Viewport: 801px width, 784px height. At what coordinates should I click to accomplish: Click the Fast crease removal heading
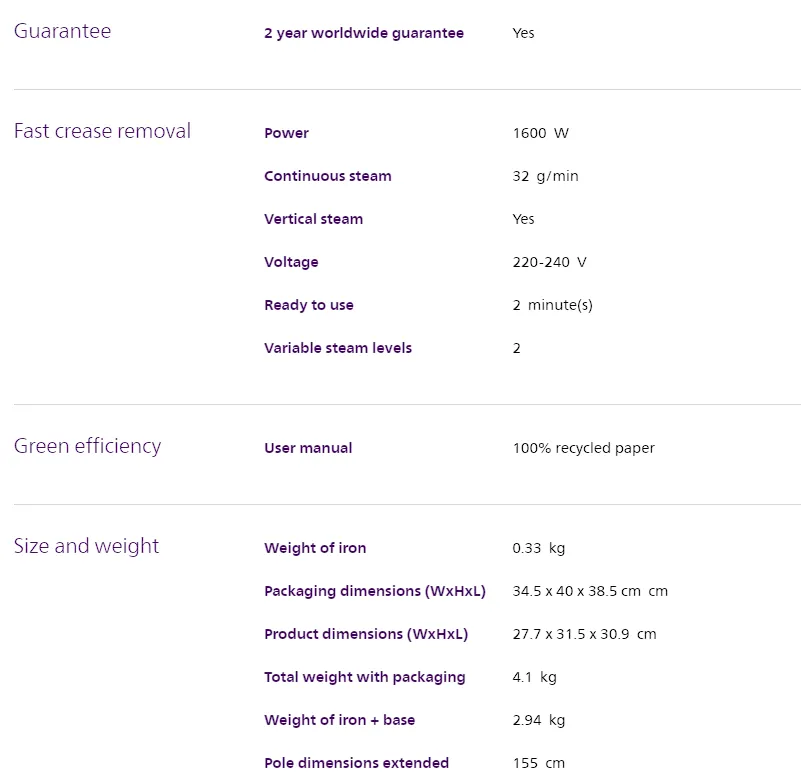[x=102, y=131]
